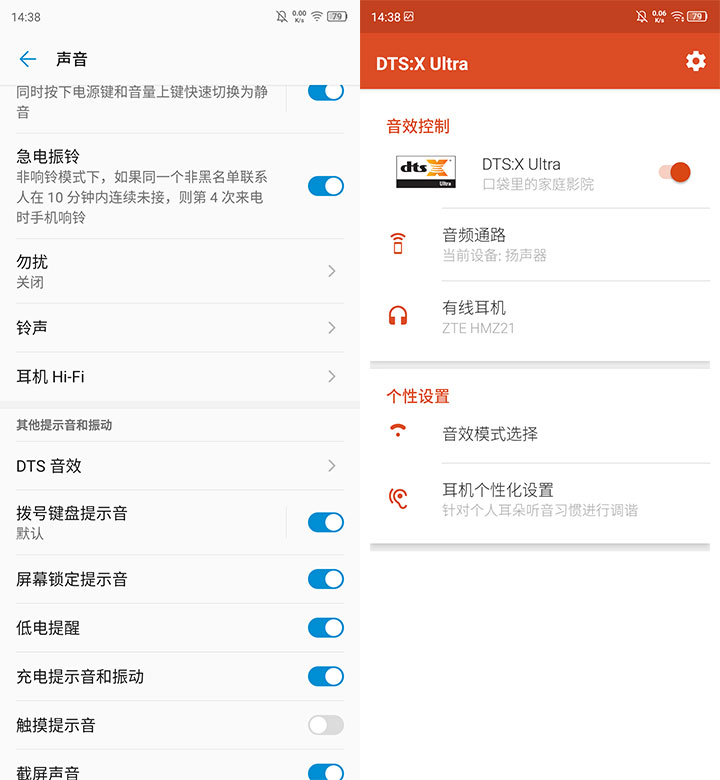Tap the 截屏声音 label
Image resolution: width=720 pixels, height=780 pixels.
(48, 772)
